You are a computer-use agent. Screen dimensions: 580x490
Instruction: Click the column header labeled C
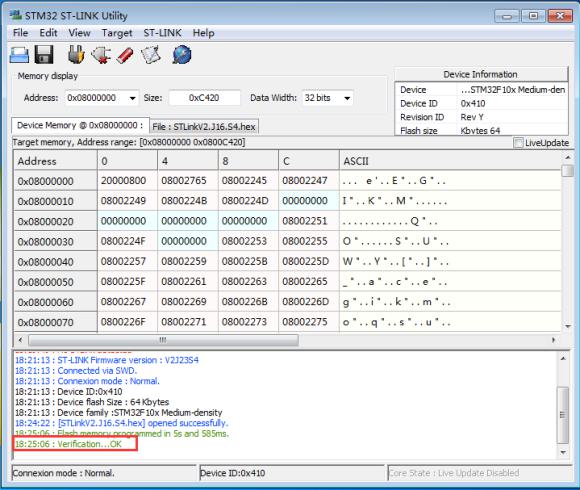click(x=309, y=161)
